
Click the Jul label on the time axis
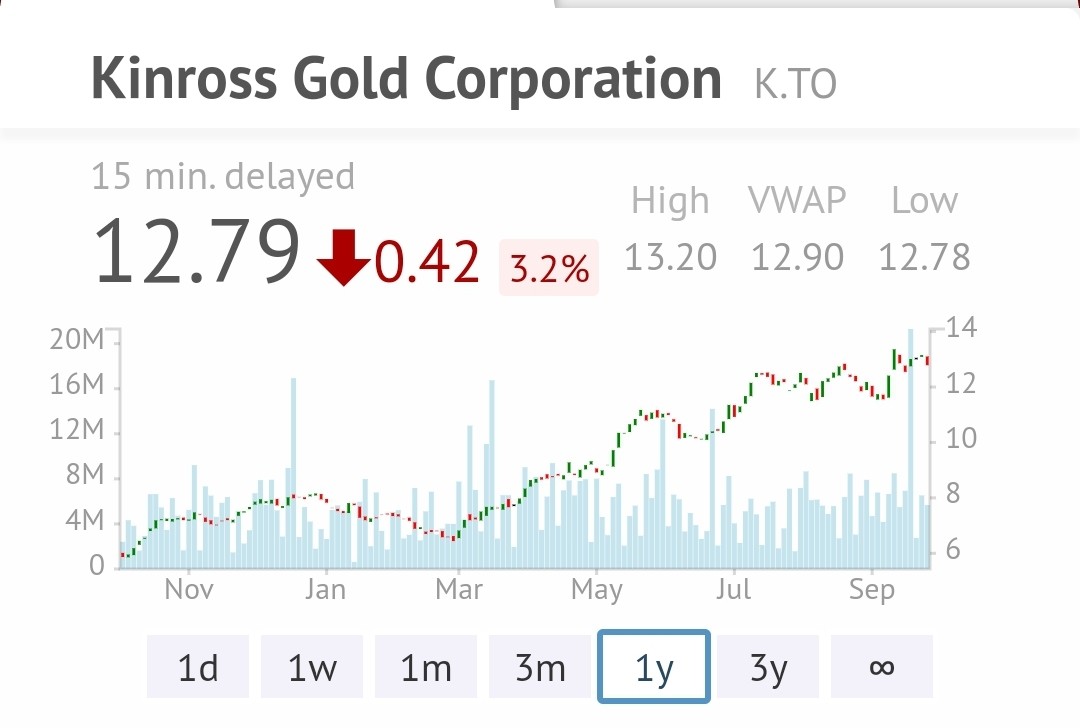point(733,589)
